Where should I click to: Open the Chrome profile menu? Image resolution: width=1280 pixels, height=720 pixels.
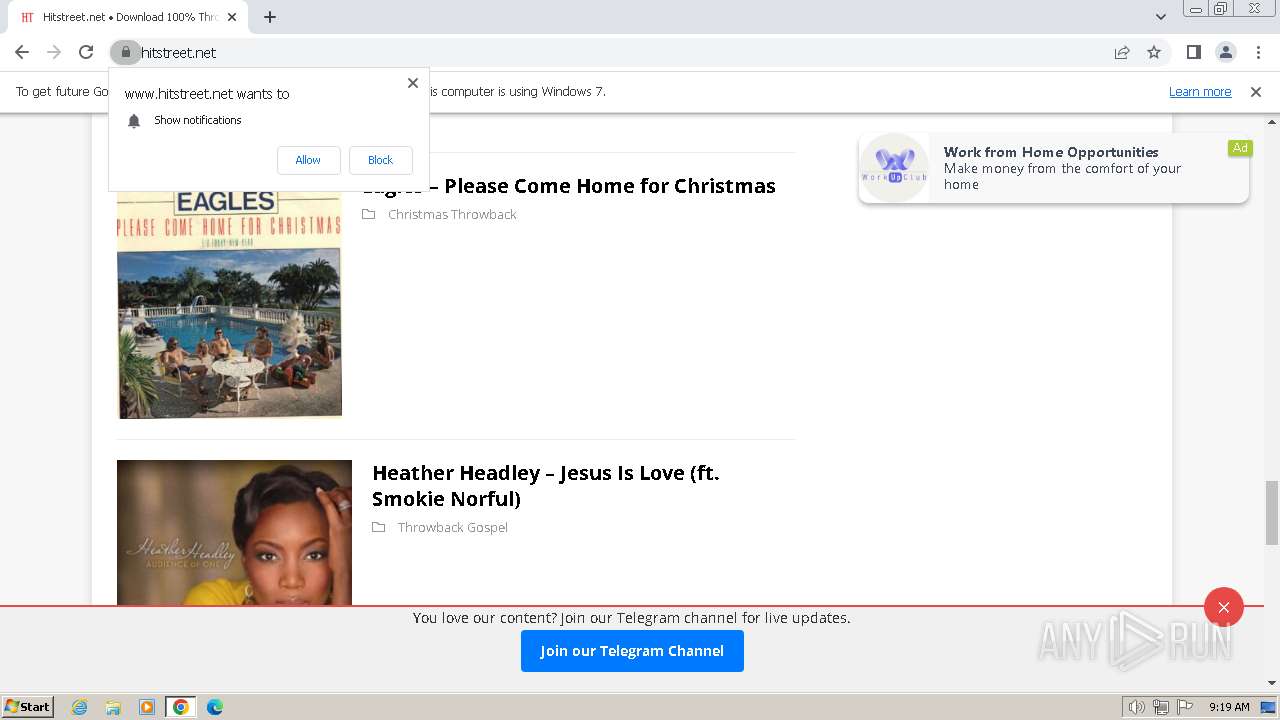coord(1225,52)
